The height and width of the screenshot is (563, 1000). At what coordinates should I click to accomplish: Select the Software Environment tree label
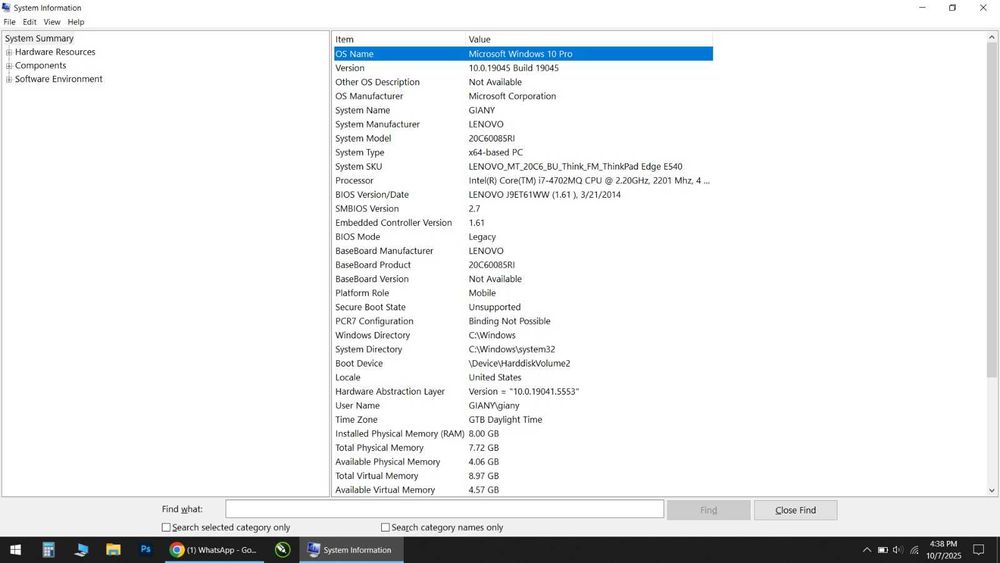[59, 79]
